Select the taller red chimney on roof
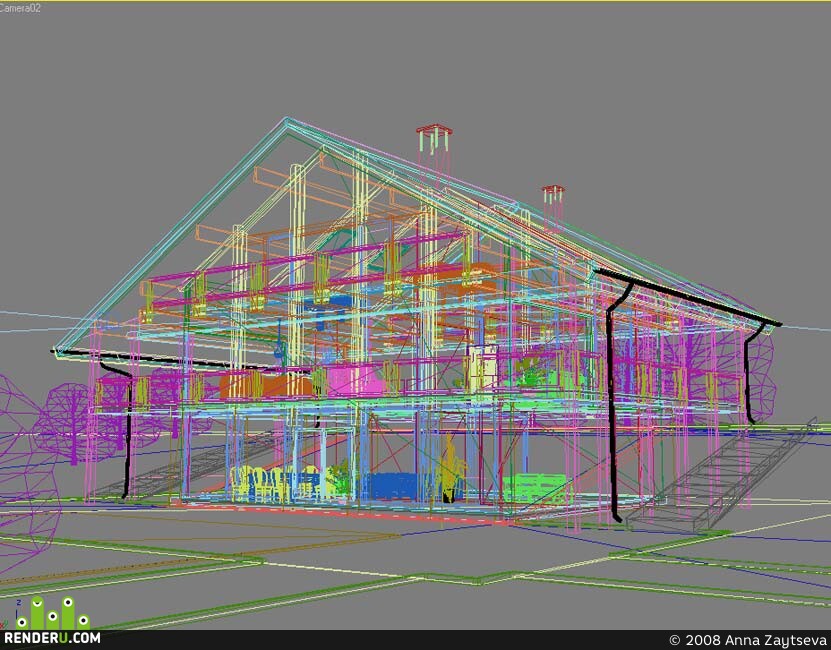This screenshot has height=650, width=831. point(434,140)
